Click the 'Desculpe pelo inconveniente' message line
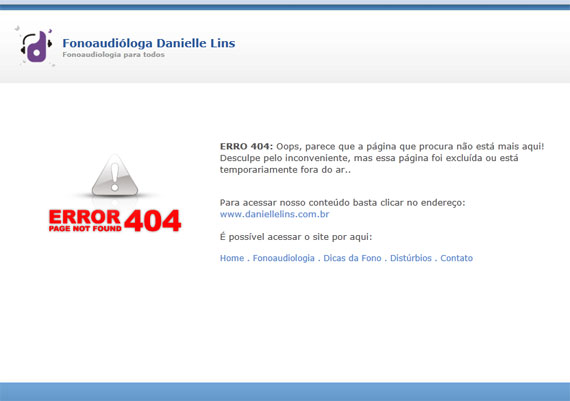The height and width of the screenshot is (401, 570). coord(369,158)
